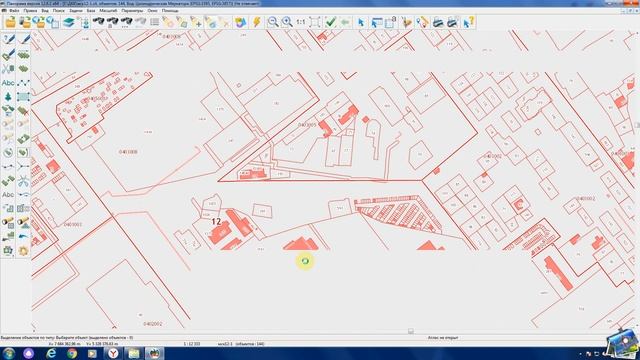640x360 pixels.
Task: Click the bold '12' map label
Action: coord(216,222)
